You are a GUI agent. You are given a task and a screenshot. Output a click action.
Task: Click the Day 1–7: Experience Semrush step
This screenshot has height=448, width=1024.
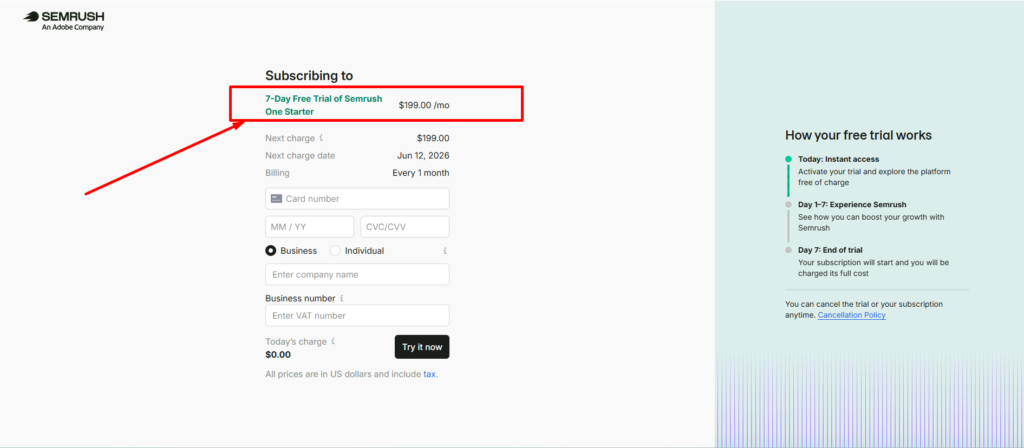(x=852, y=204)
